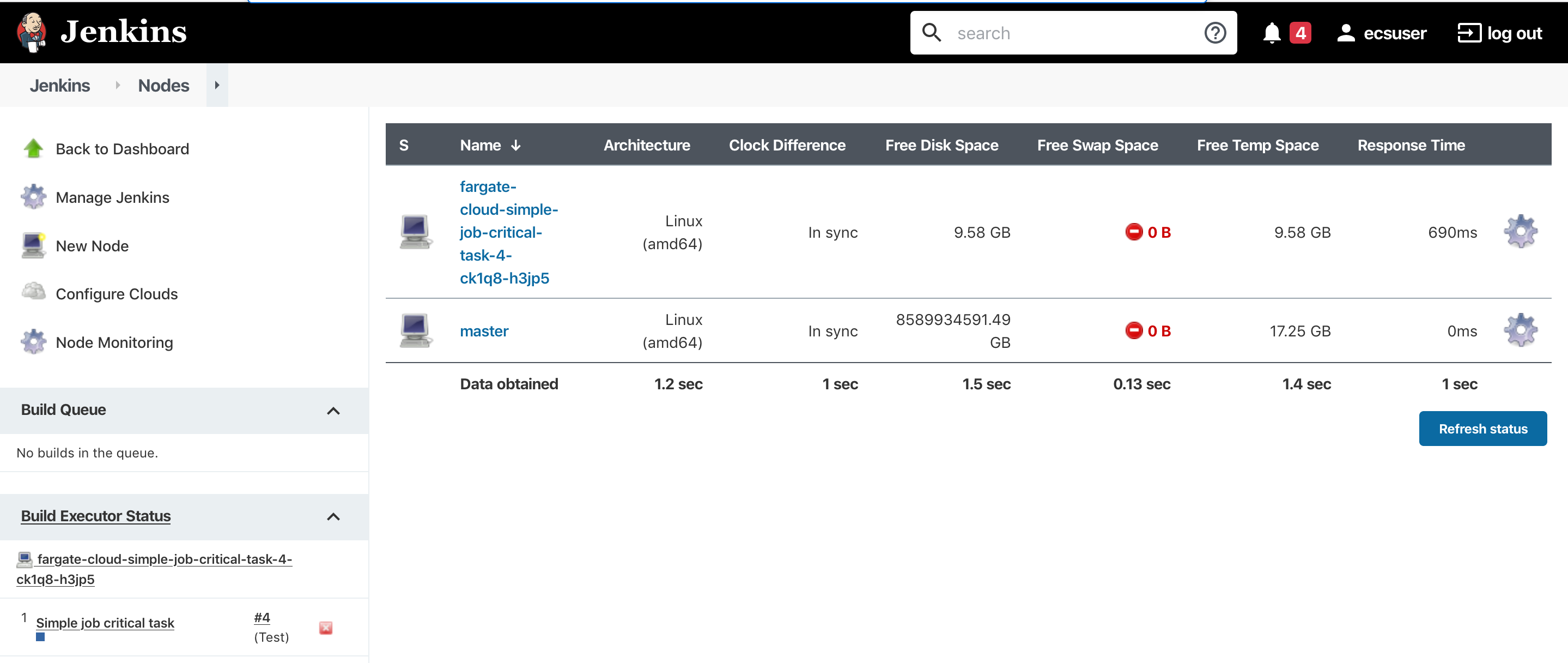Click the build #4 progress bar

click(40, 637)
